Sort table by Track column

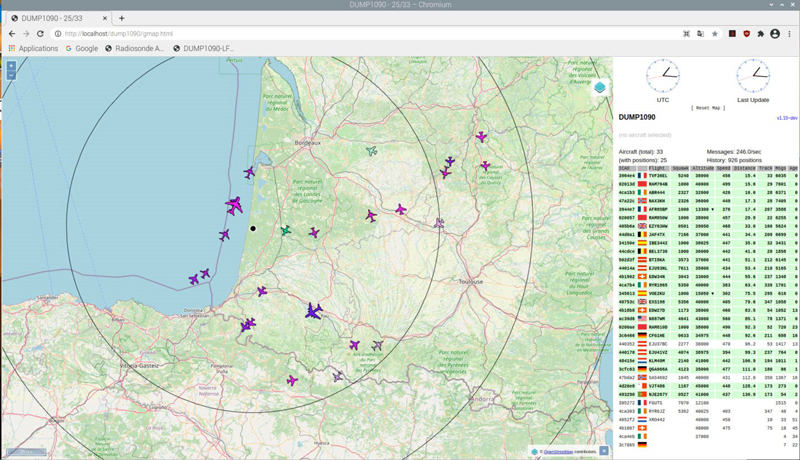pos(765,168)
